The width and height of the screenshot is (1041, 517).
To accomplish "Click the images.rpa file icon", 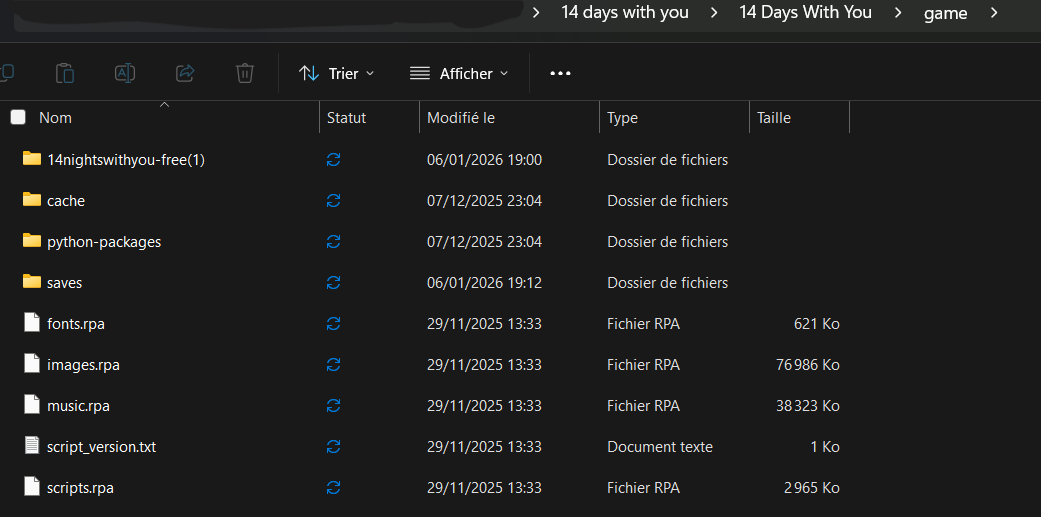I will pyautogui.click(x=32, y=364).
